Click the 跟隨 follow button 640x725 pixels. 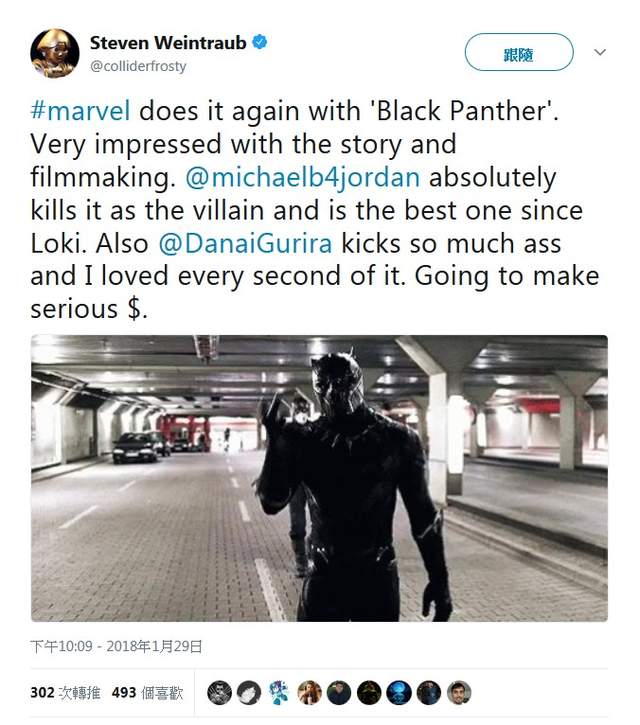tap(519, 52)
